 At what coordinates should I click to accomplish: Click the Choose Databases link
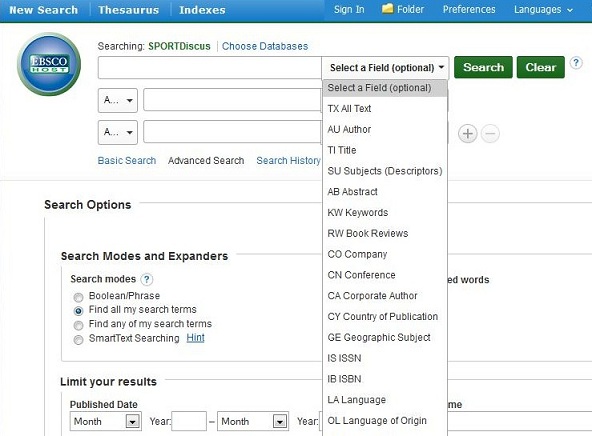click(265, 46)
